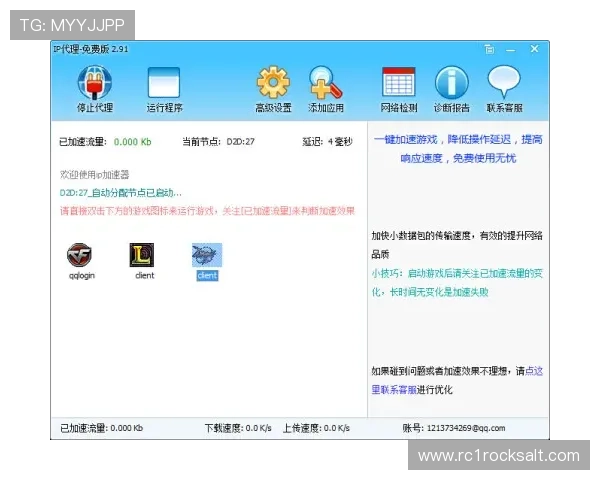Click the 当前节点: D2D:27 text
Viewport: 600px width, 480px height.
click(218, 142)
